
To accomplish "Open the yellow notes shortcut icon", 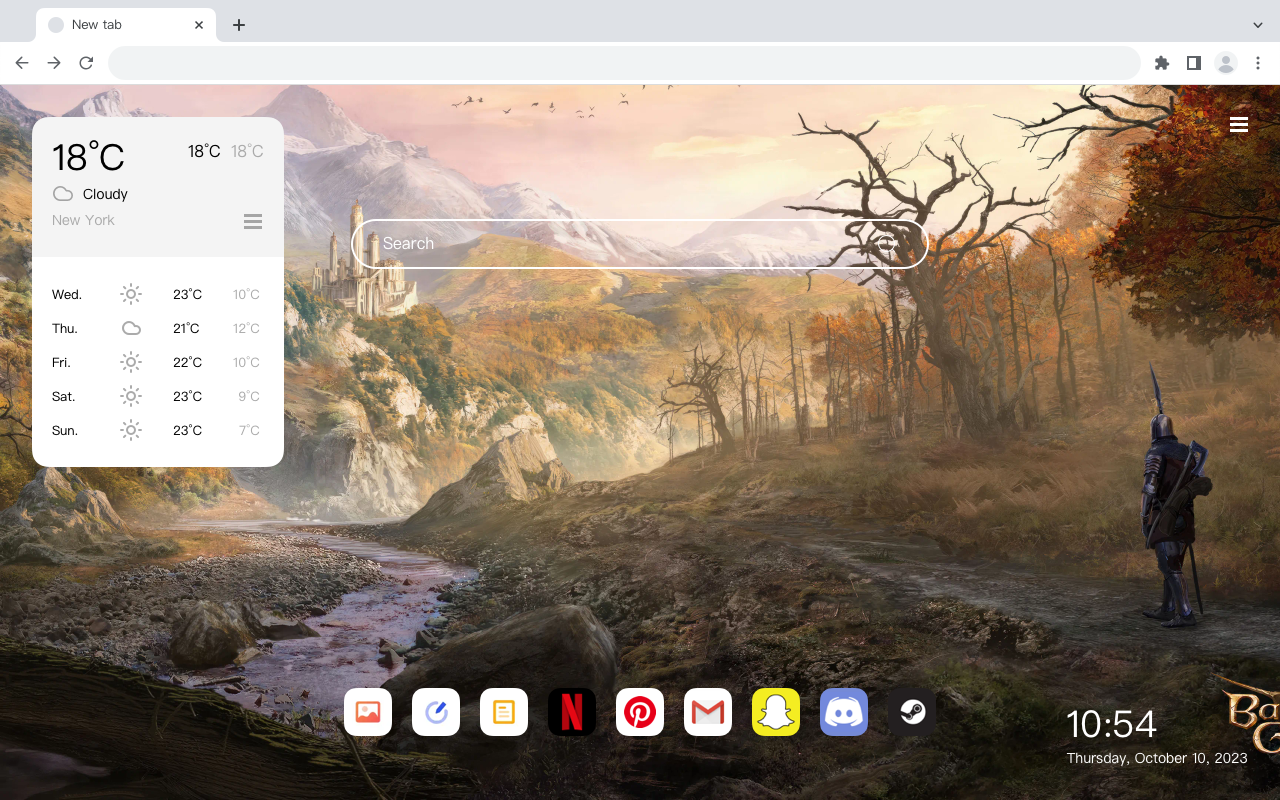I will 504,712.
